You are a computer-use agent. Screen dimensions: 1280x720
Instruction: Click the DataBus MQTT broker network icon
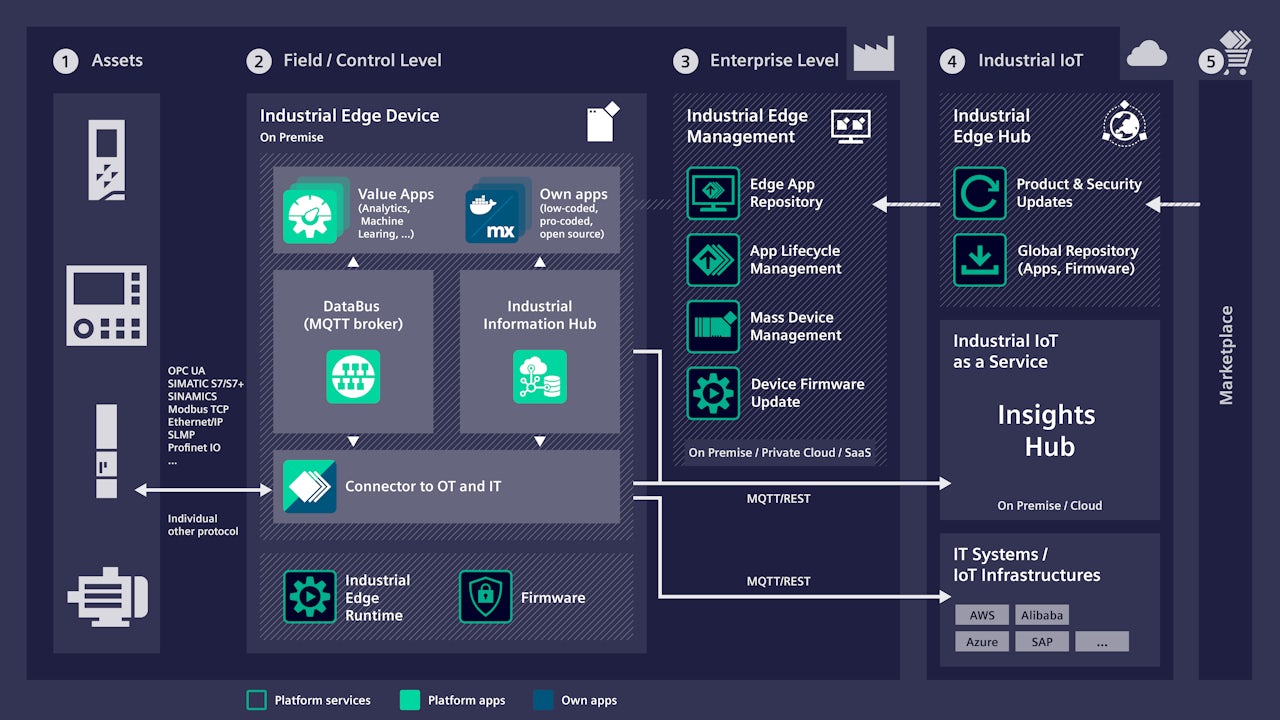352,376
